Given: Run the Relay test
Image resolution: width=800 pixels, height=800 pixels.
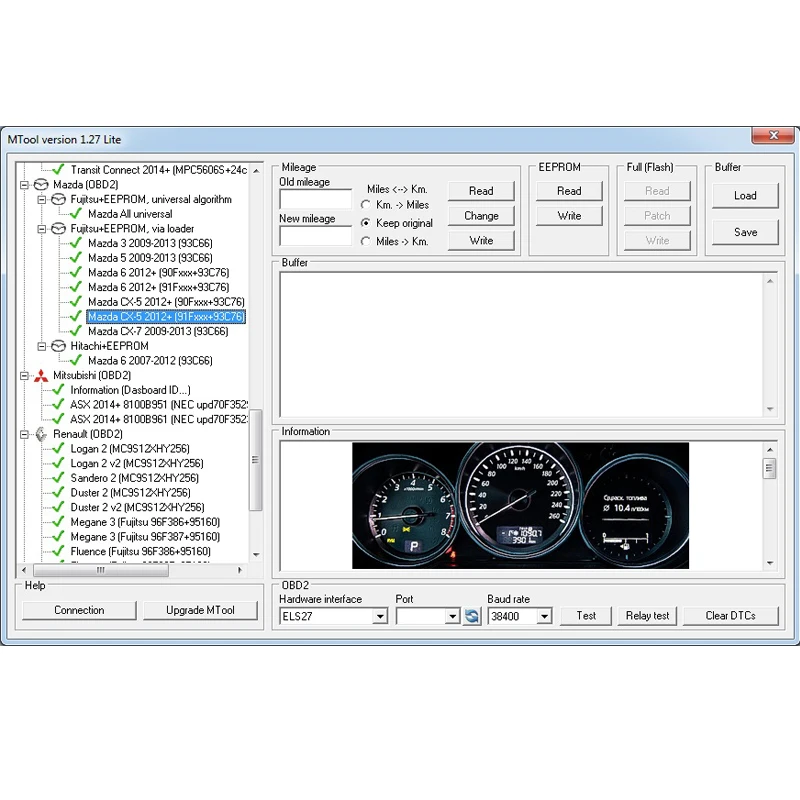Looking at the screenshot, I should click(x=647, y=616).
